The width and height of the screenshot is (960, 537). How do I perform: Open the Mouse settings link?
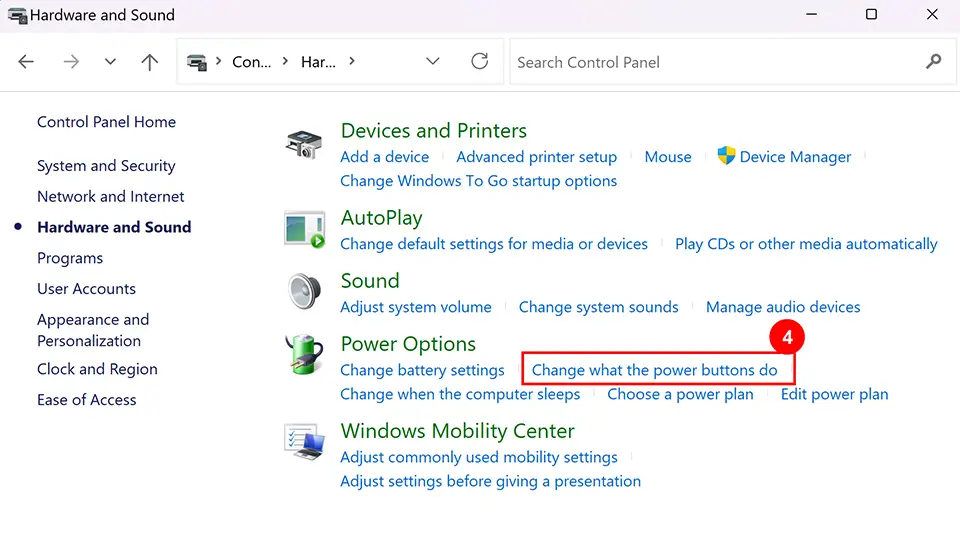point(668,157)
